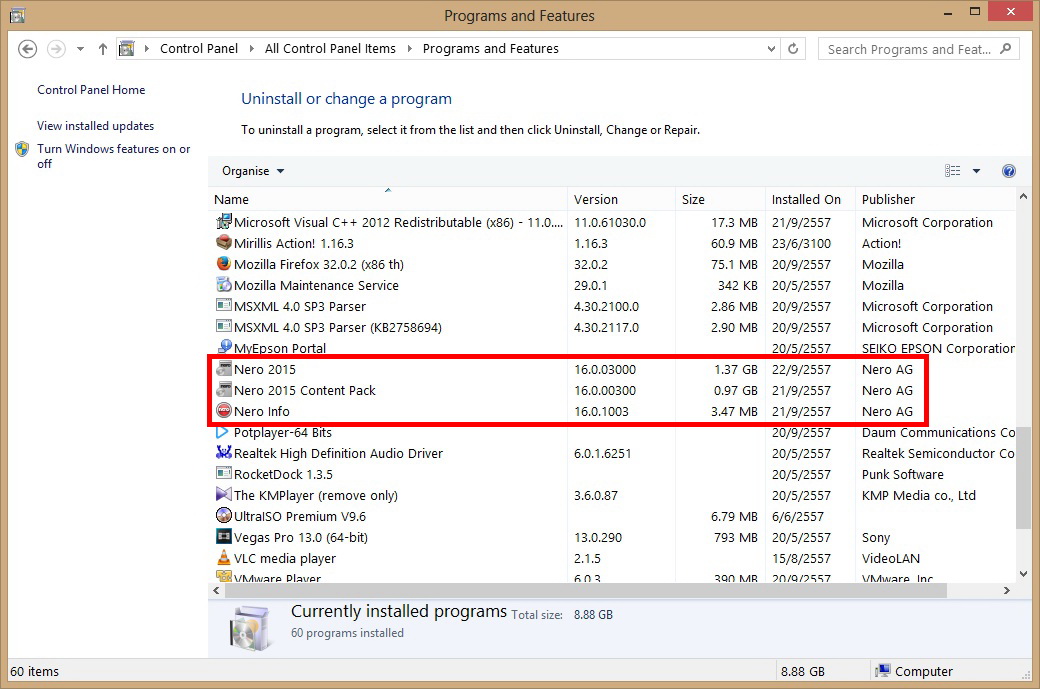Click the Vegas Pro 13.0 icon
Image resolution: width=1040 pixels, height=689 pixels.
[224, 537]
